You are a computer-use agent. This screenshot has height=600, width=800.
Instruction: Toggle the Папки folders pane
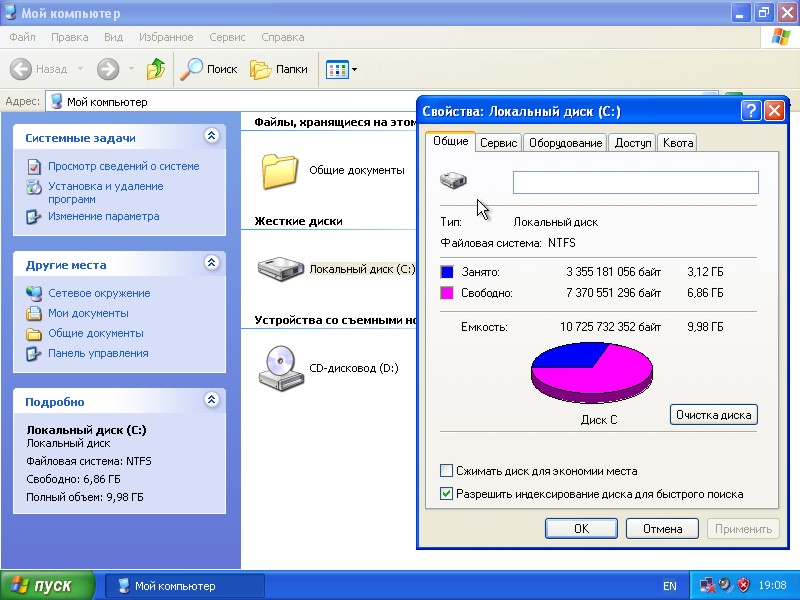pyautogui.click(x=279, y=69)
